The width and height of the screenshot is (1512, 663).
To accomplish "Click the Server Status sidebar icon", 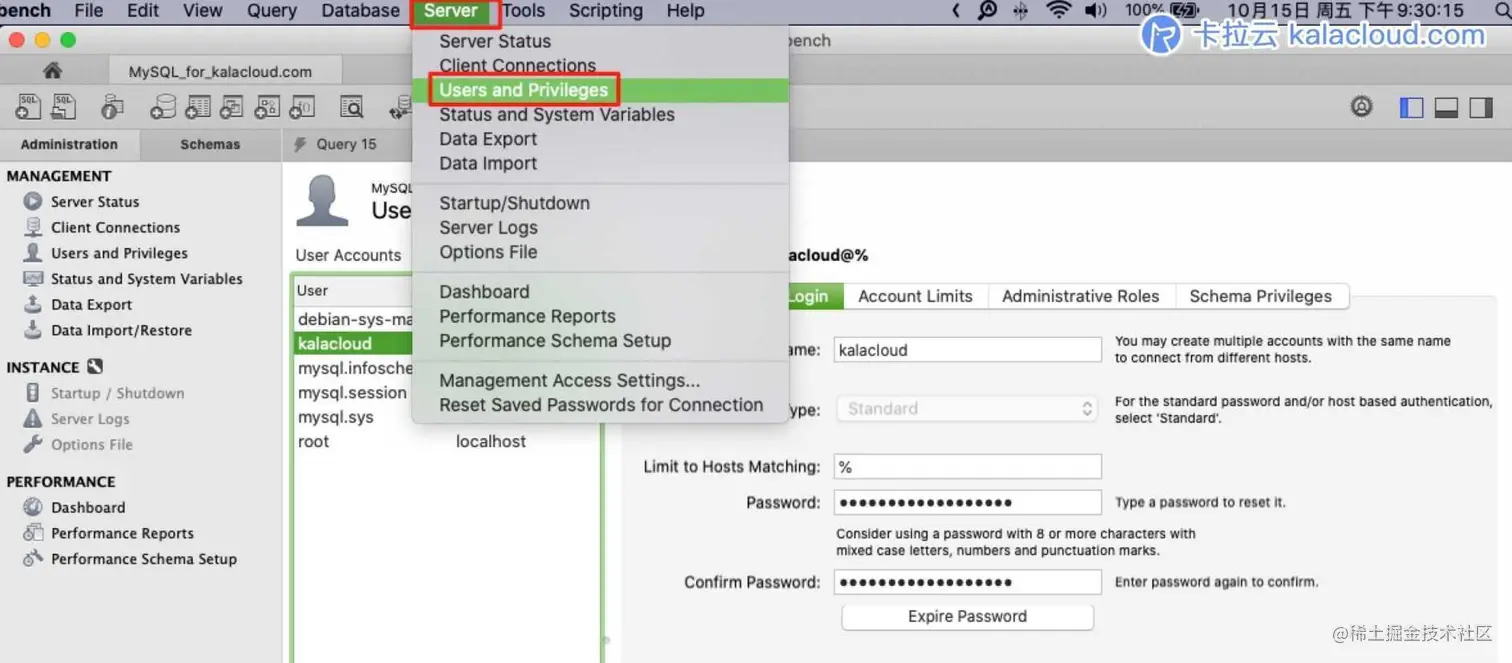I will pyautogui.click(x=33, y=201).
